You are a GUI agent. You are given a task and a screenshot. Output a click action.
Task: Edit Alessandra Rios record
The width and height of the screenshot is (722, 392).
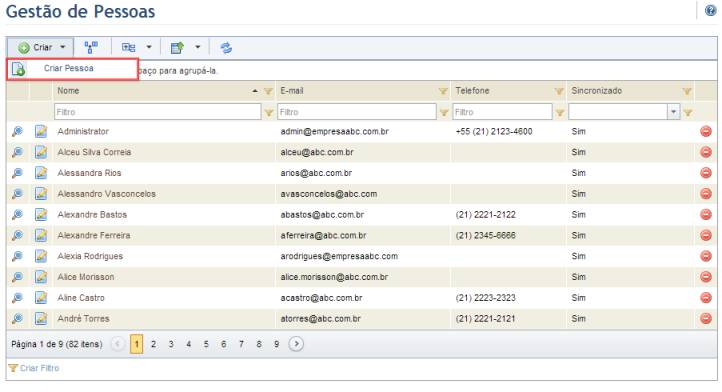point(41,173)
